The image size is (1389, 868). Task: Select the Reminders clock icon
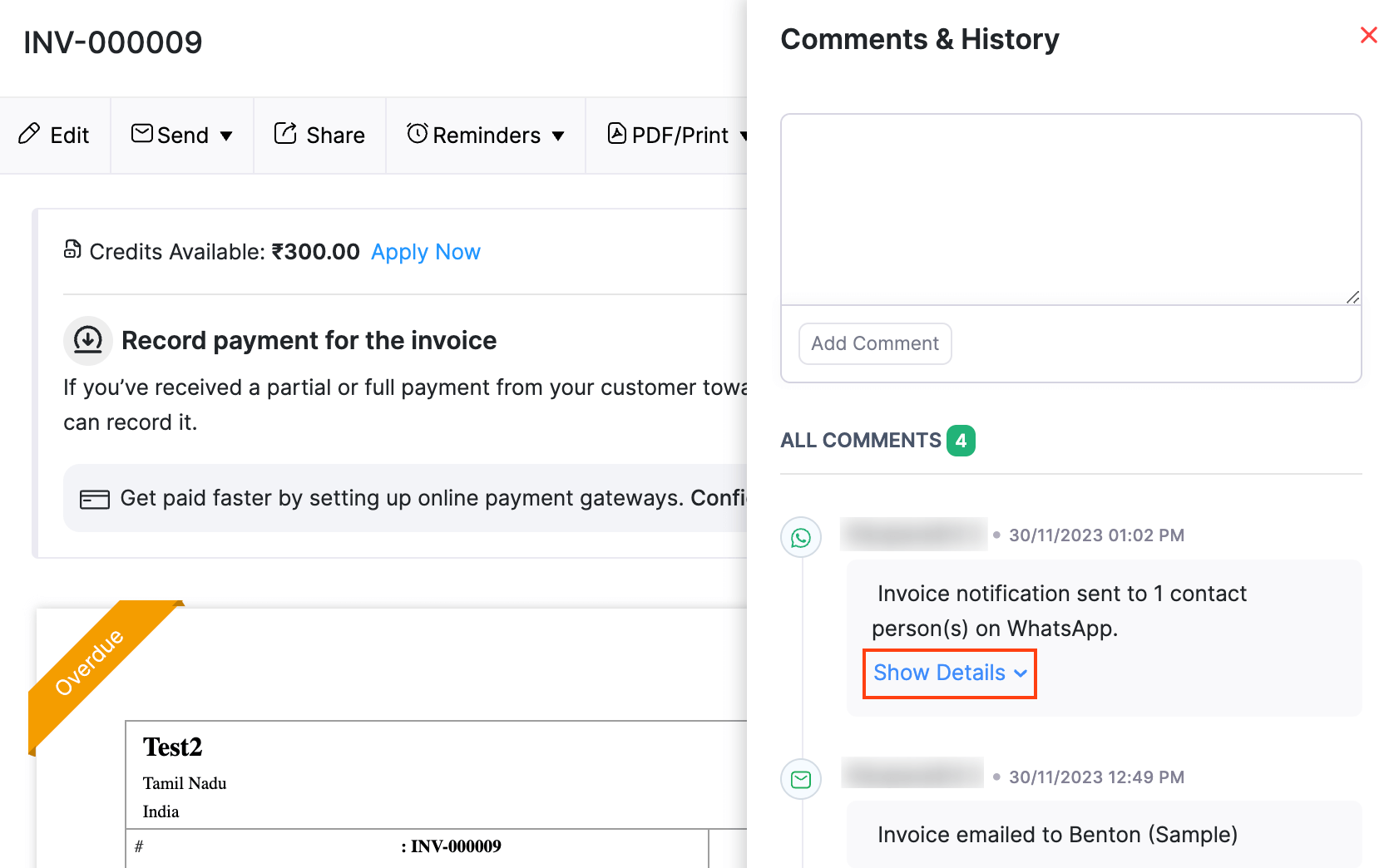click(x=418, y=134)
